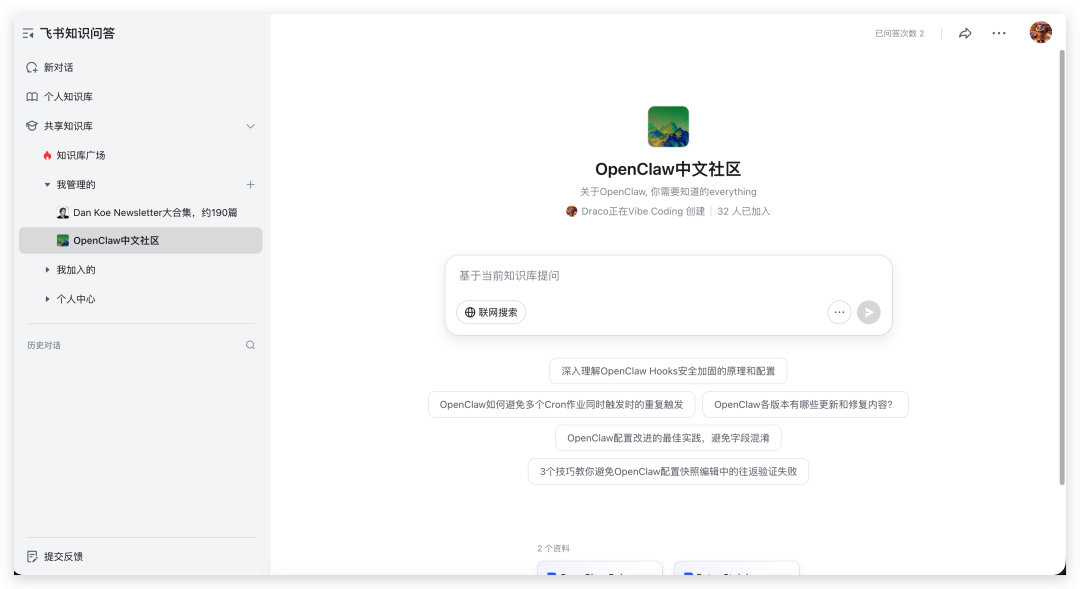Collapse the sidebar using the top-left icon
Image resolution: width=1080 pixels, height=589 pixels.
pos(28,33)
